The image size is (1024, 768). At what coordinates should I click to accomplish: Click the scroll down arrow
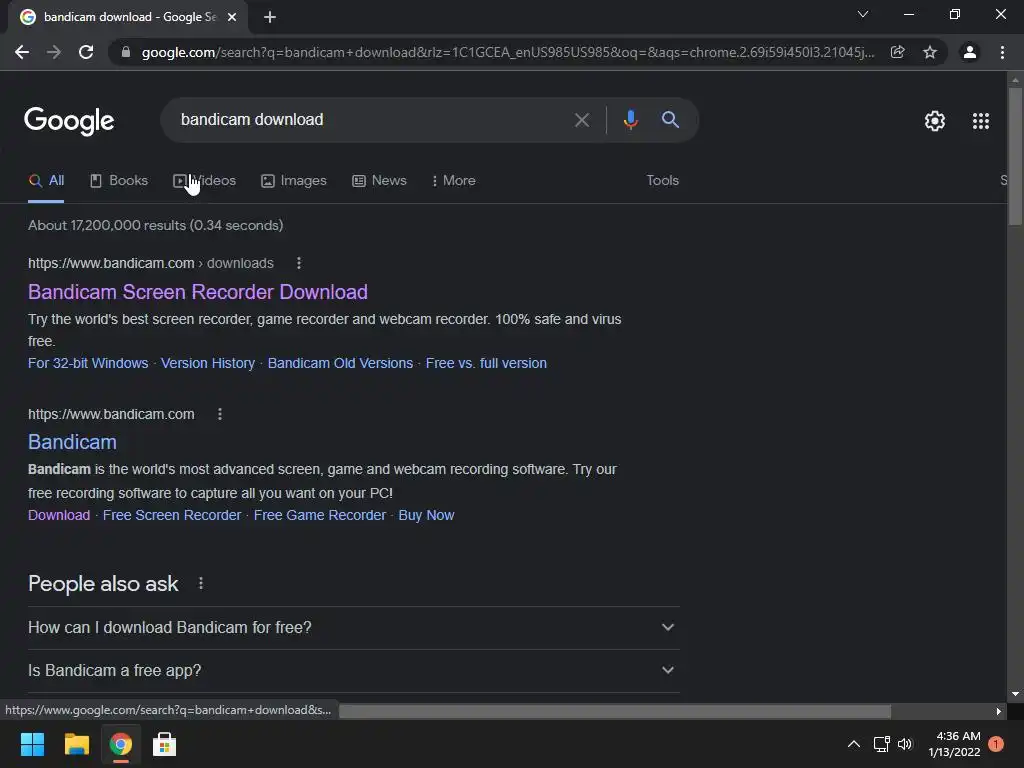click(1015, 694)
